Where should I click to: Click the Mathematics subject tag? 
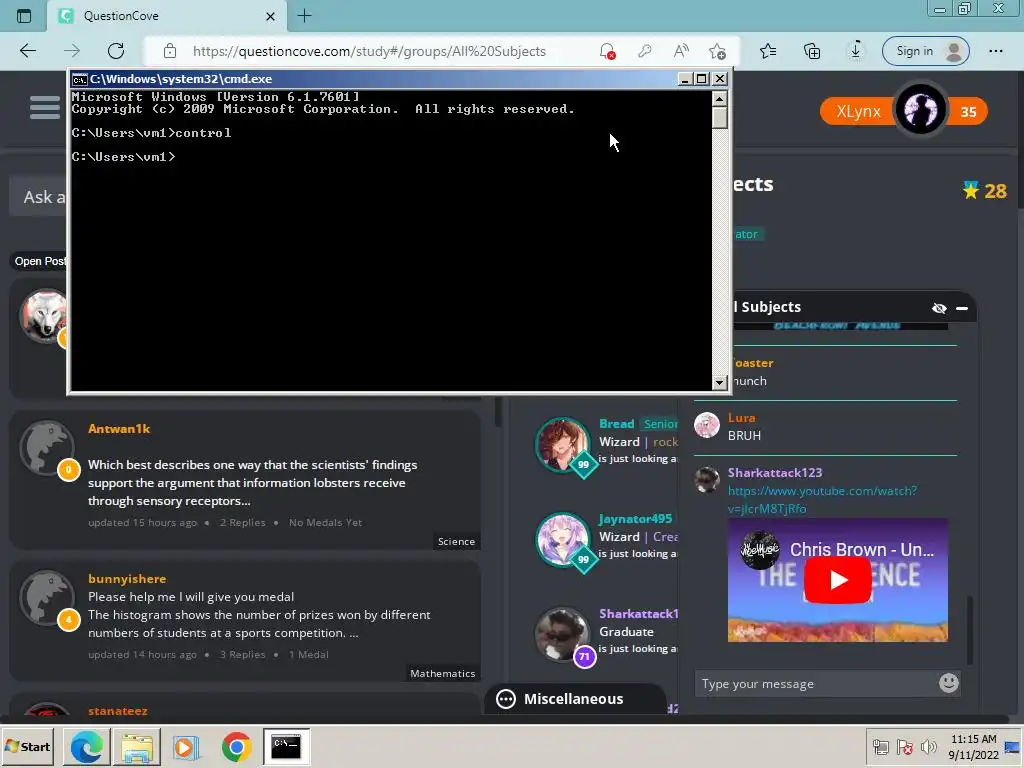point(443,673)
